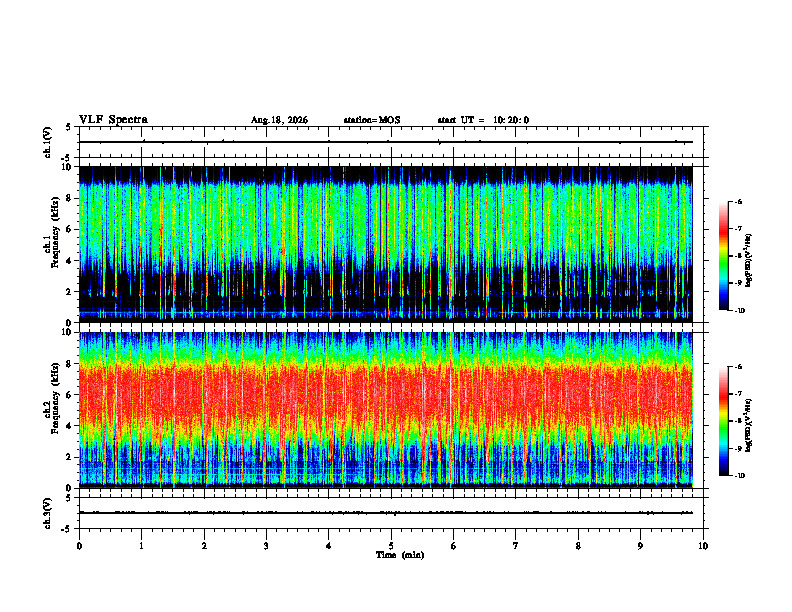792x612 pixels.
Task: Click the "5" tick of ch.1(V) axis
Action: (x=68, y=128)
